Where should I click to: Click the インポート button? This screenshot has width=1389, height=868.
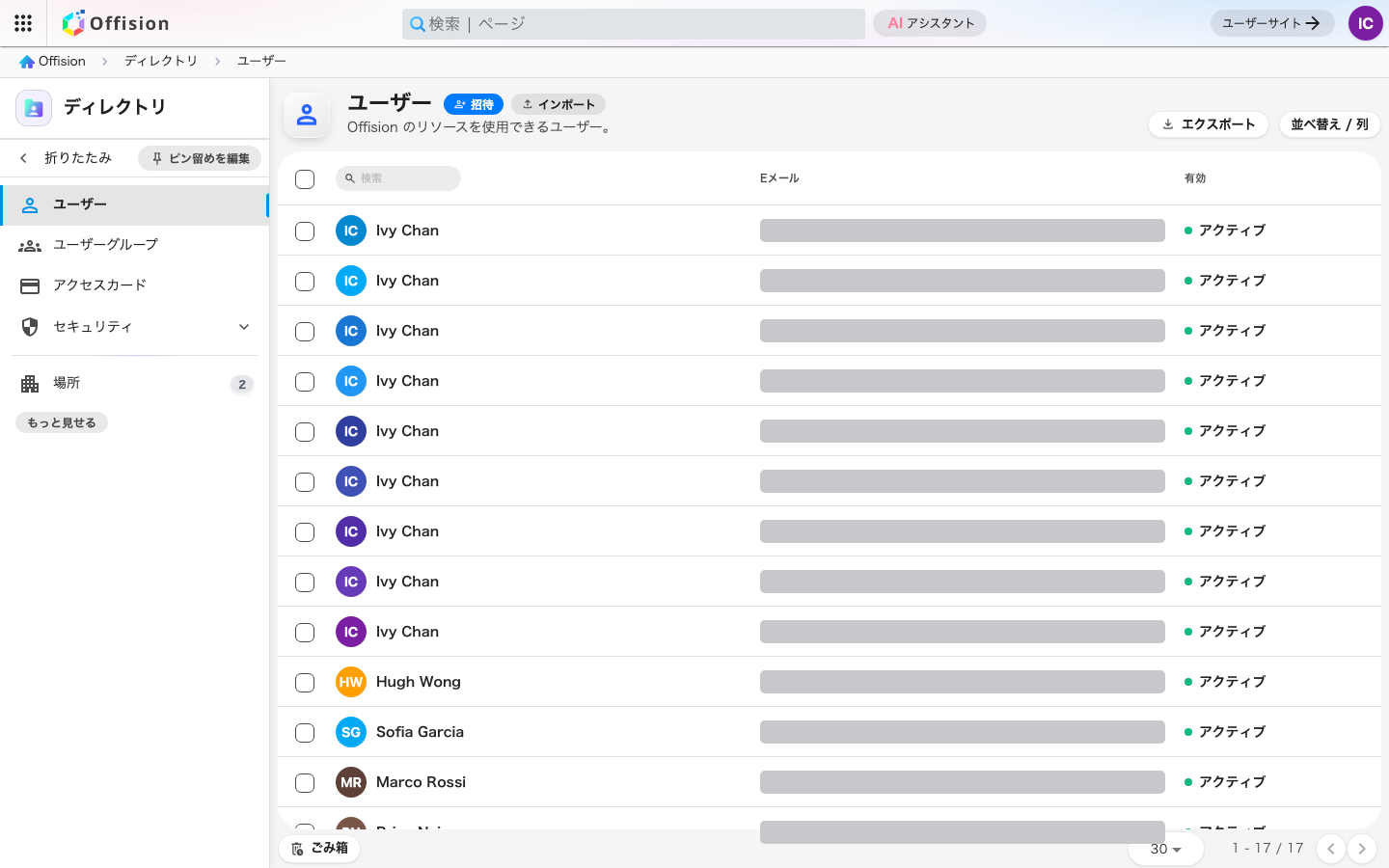(558, 104)
